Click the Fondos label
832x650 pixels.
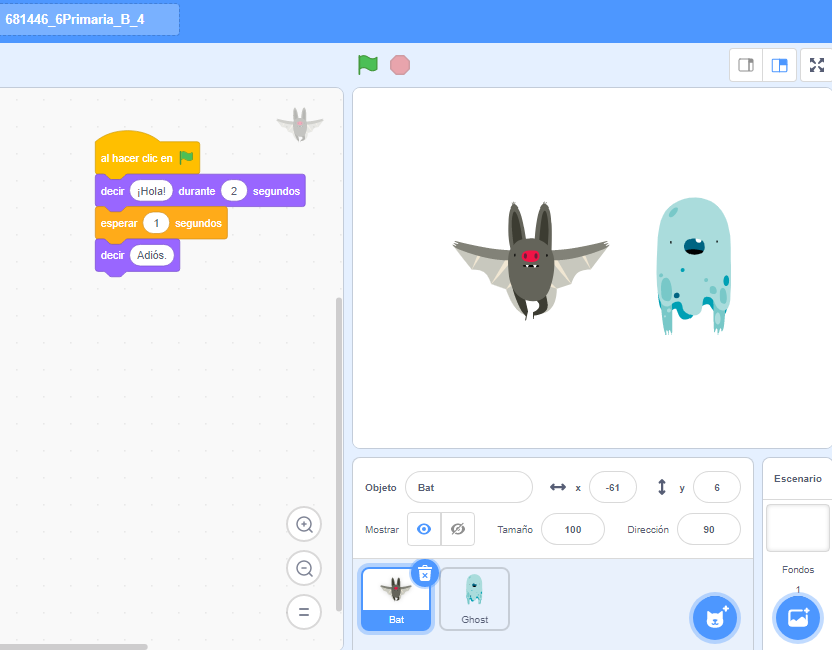click(798, 569)
